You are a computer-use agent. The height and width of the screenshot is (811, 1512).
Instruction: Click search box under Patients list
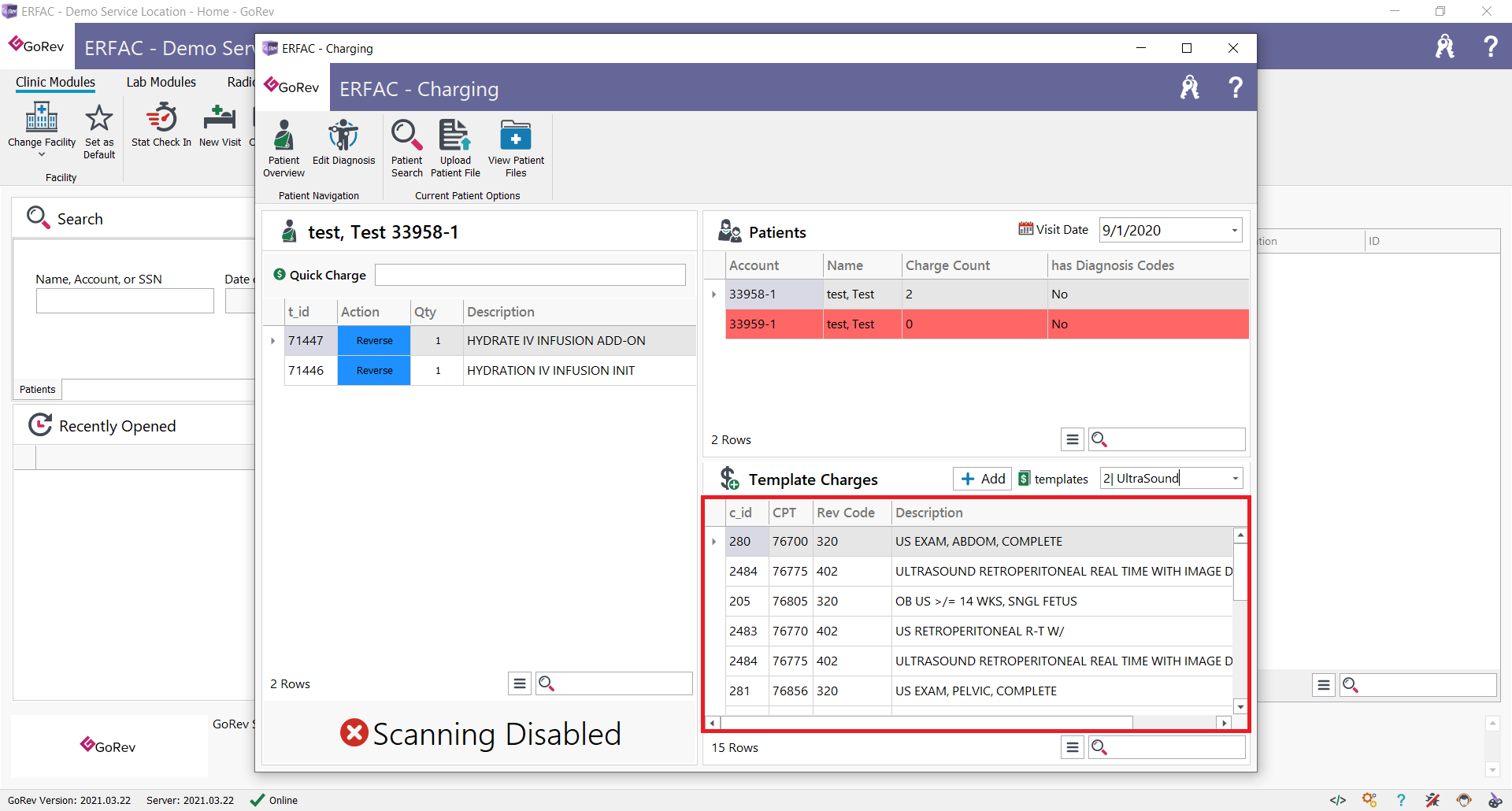(x=1167, y=439)
